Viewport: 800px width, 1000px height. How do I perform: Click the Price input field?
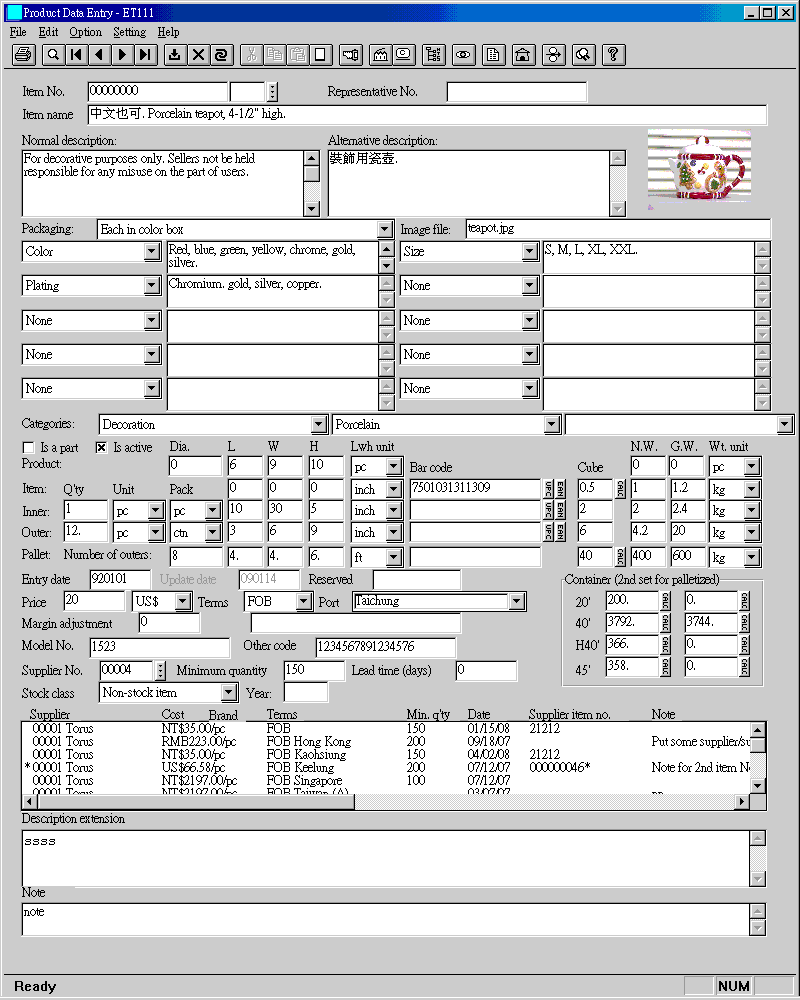coord(94,601)
